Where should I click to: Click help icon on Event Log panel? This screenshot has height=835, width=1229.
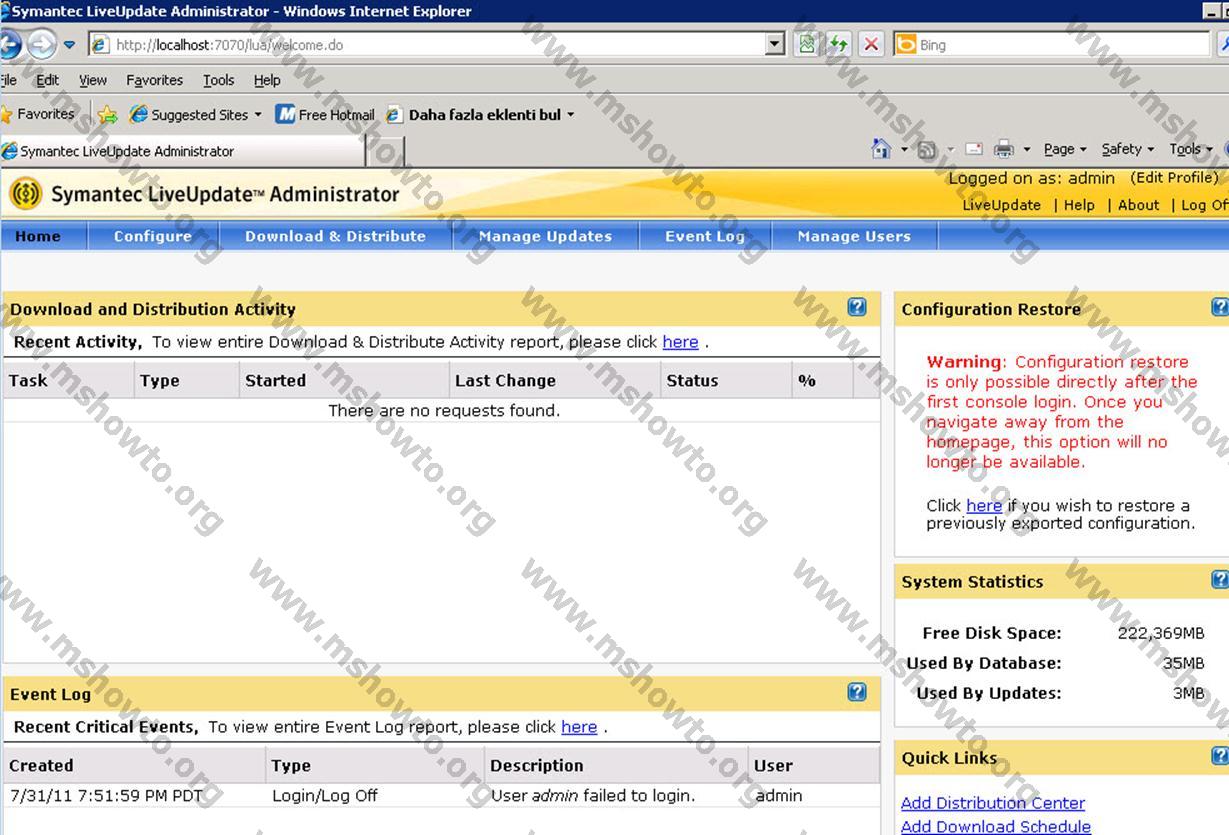pyautogui.click(x=857, y=692)
